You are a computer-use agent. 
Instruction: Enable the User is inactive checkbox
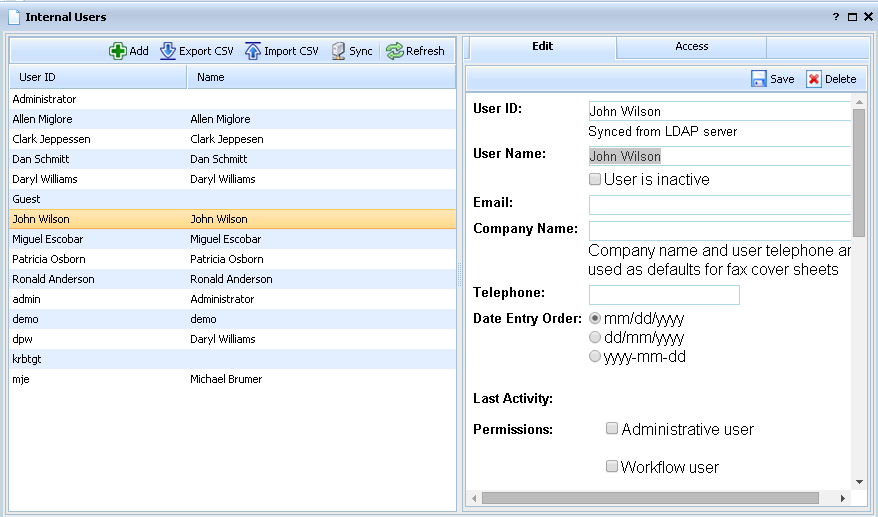[595, 180]
